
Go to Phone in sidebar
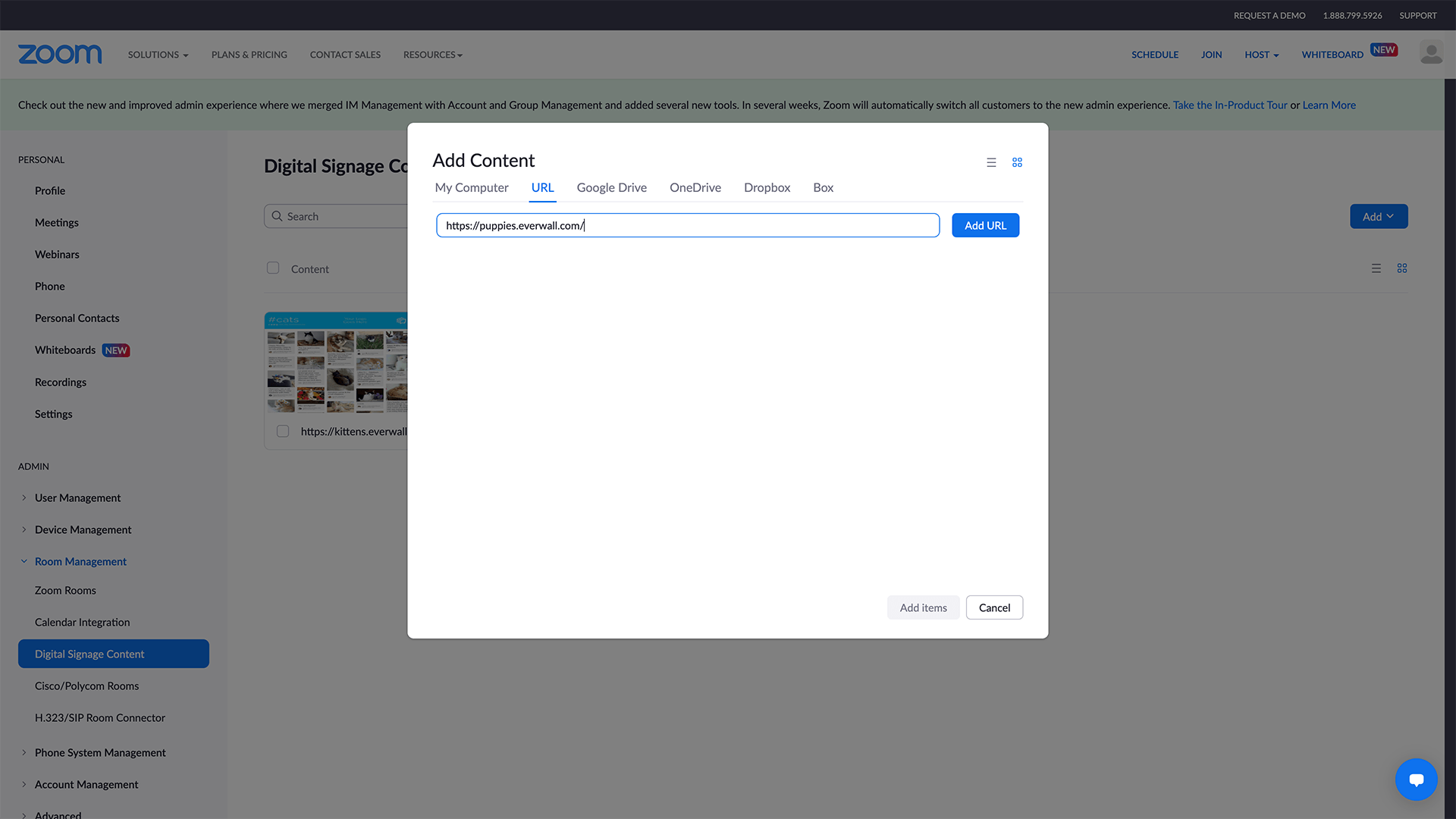click(x=50, y=286)
